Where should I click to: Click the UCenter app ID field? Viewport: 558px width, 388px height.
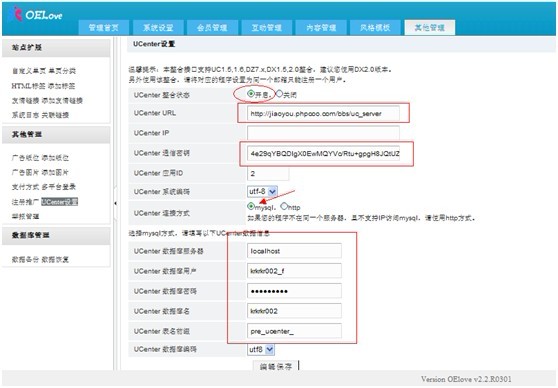tap(268, 173)
